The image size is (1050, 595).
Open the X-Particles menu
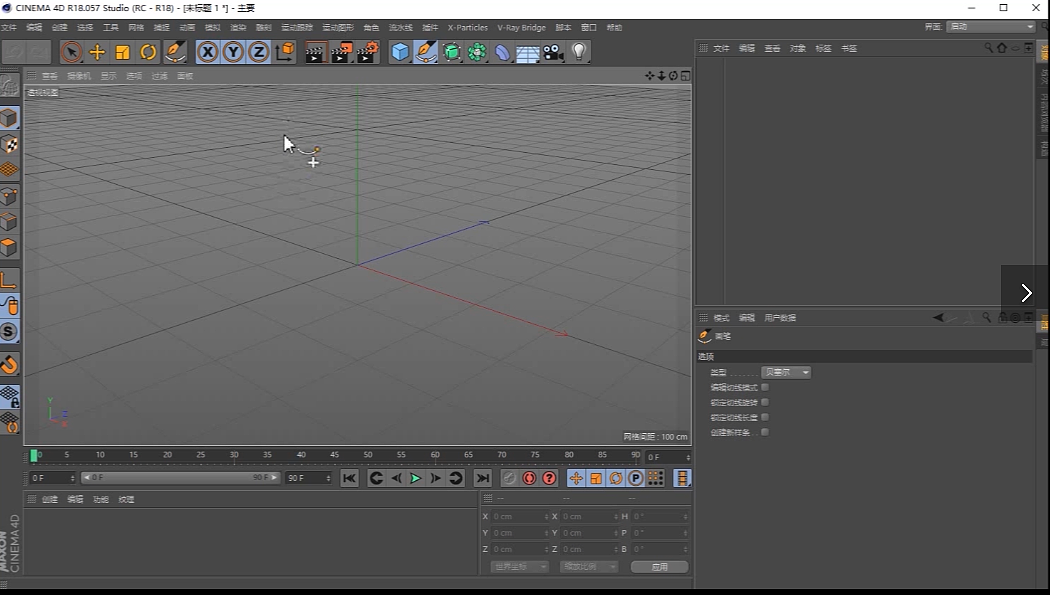467,27
